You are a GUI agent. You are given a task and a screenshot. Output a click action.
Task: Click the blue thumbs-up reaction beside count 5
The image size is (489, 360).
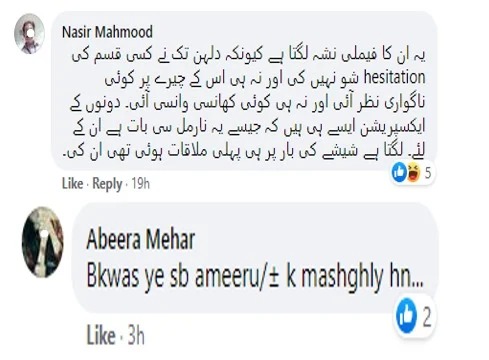tap(399, 173)
